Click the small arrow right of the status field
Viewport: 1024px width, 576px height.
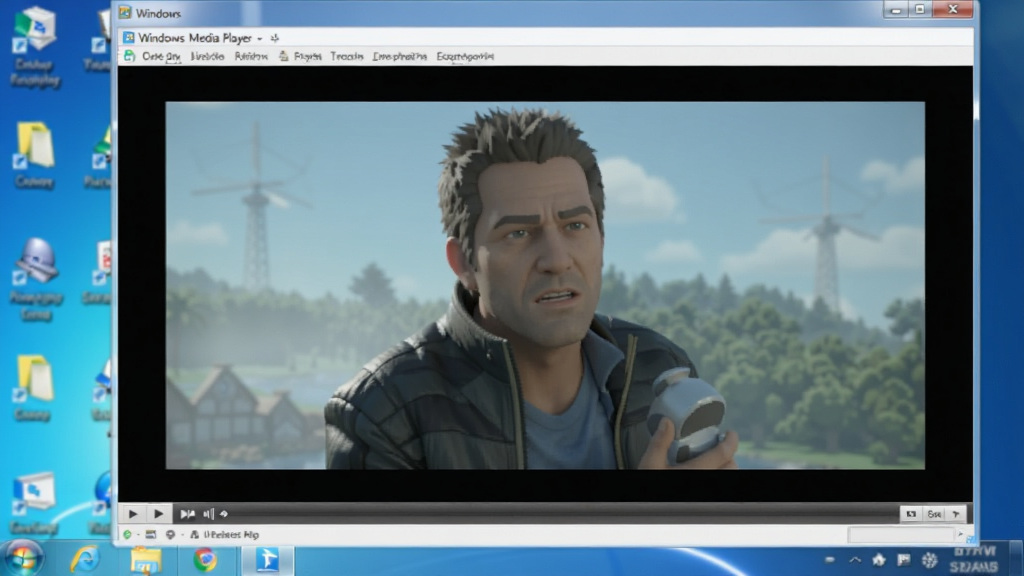tap(960, 534)
